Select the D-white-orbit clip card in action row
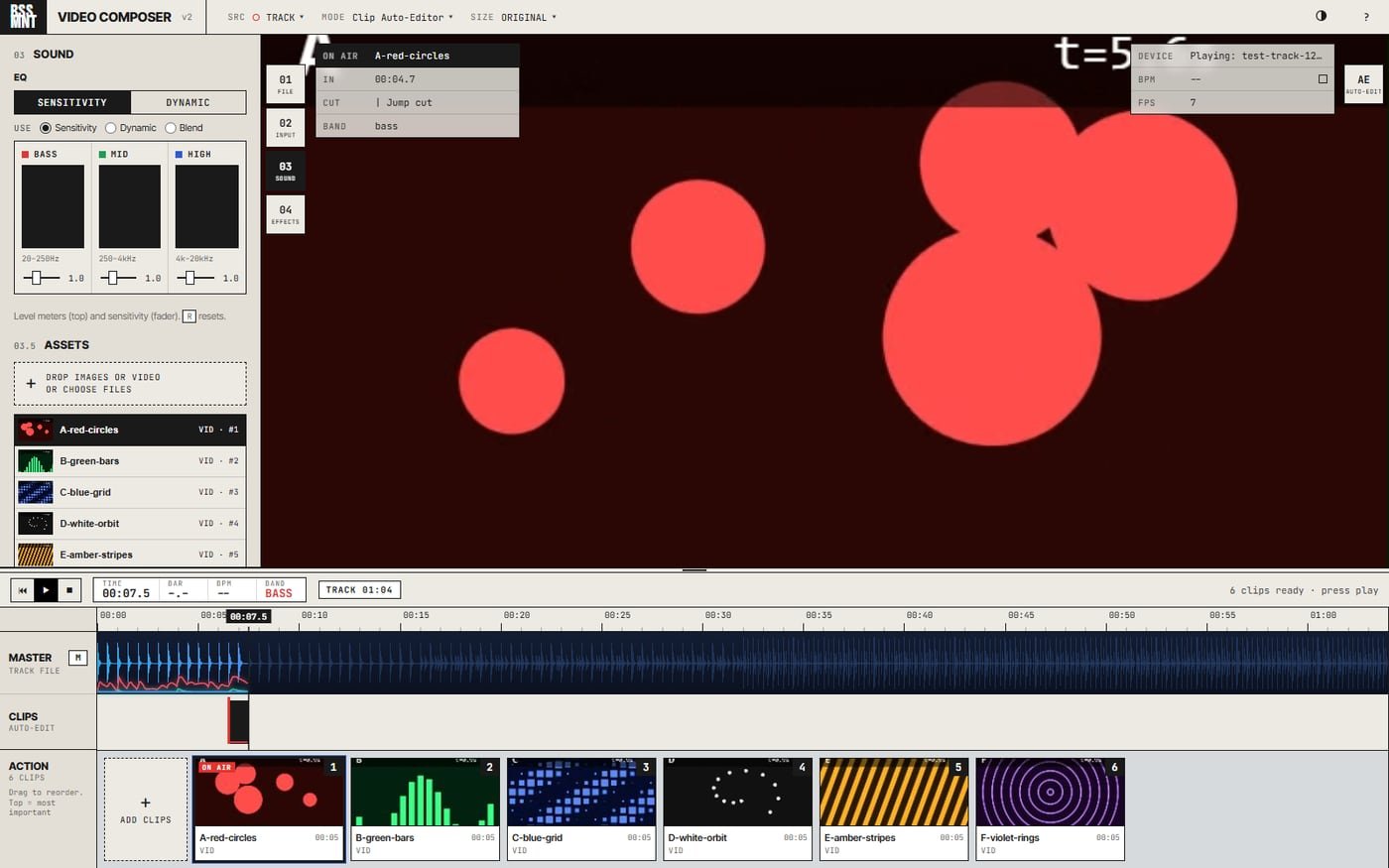Viewport: 1389px width, 868px height. pos(738,809)
